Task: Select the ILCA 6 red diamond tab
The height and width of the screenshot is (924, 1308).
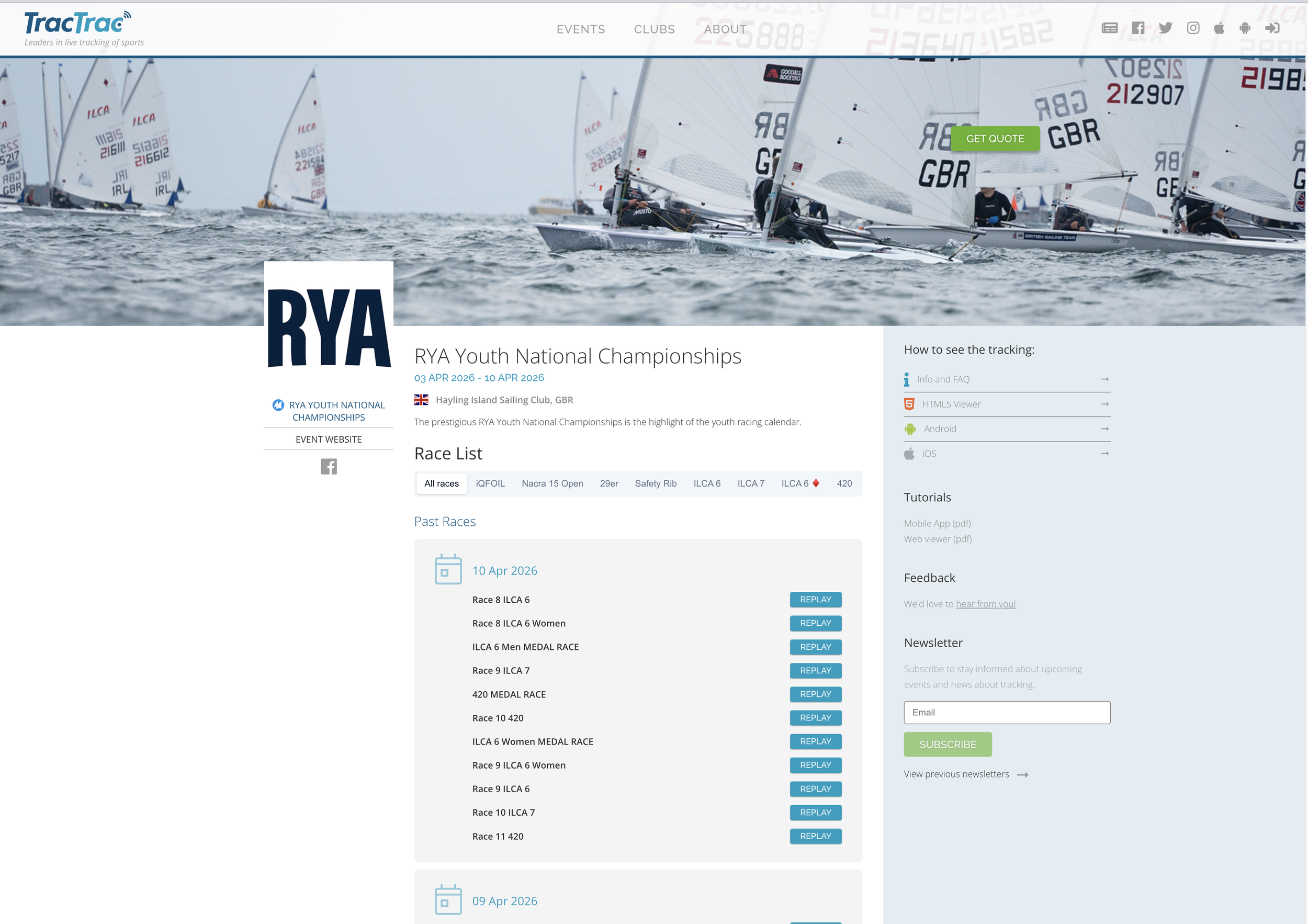Action: pos(800,483)
